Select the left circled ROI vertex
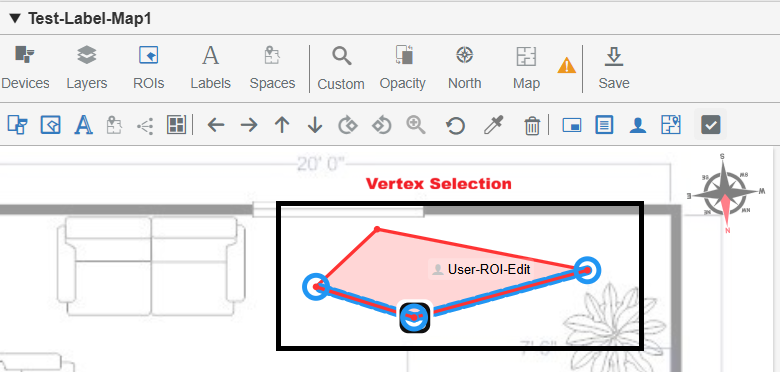780x372 pixels. click(316, 286)
